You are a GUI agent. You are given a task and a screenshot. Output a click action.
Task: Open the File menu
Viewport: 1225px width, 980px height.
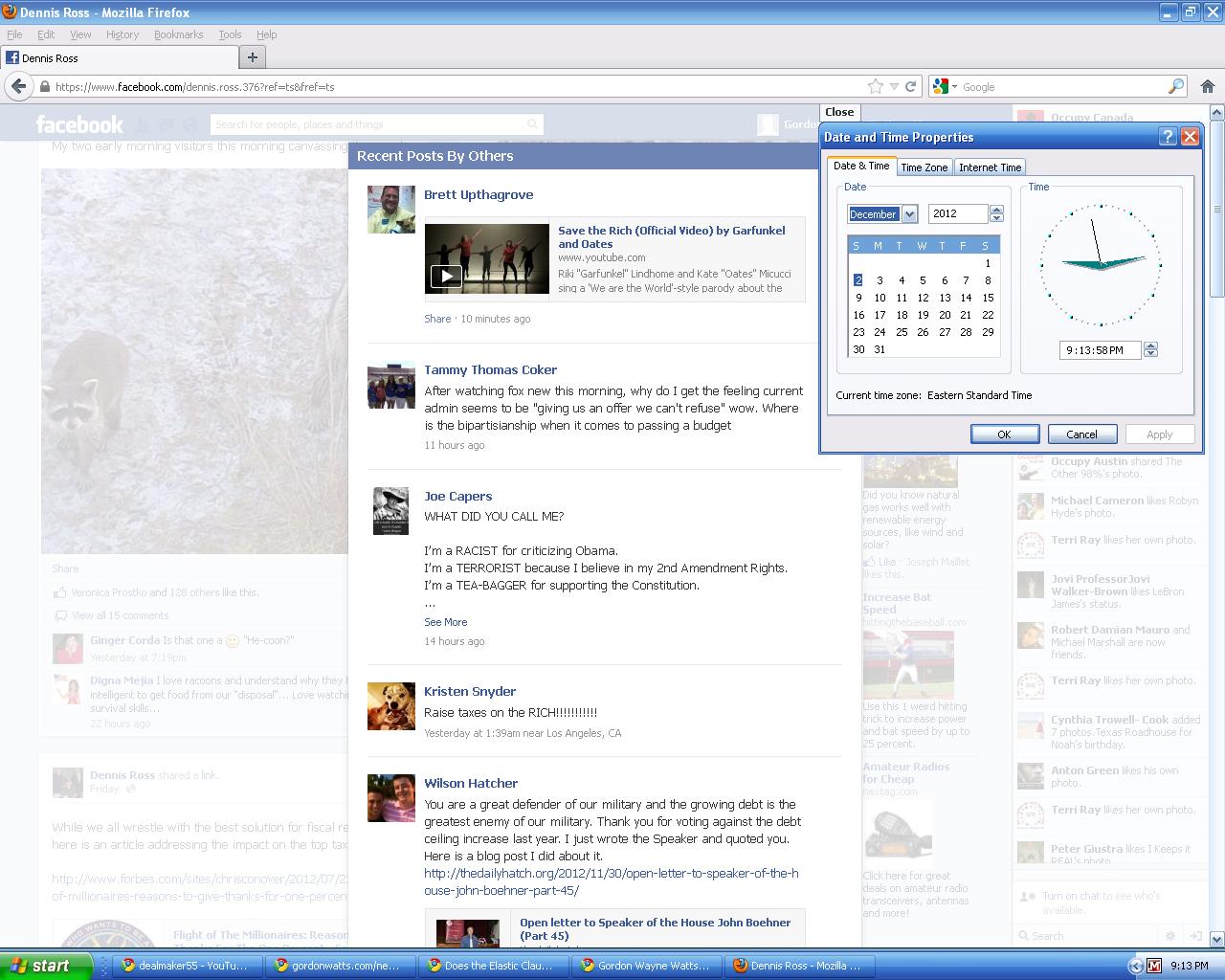tap(14, 34)
